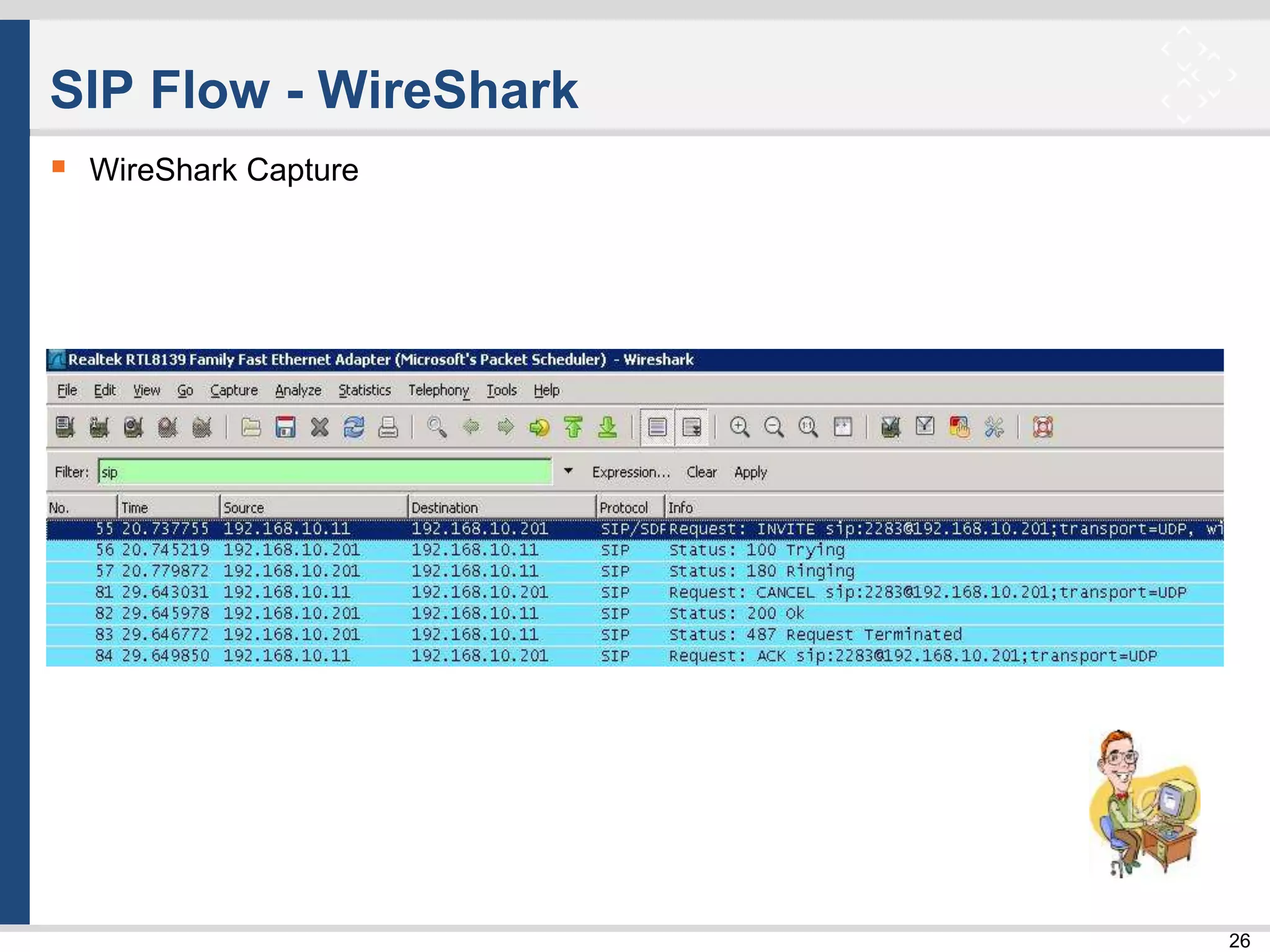Save the capture file with the floppy icon

[285, 427]
